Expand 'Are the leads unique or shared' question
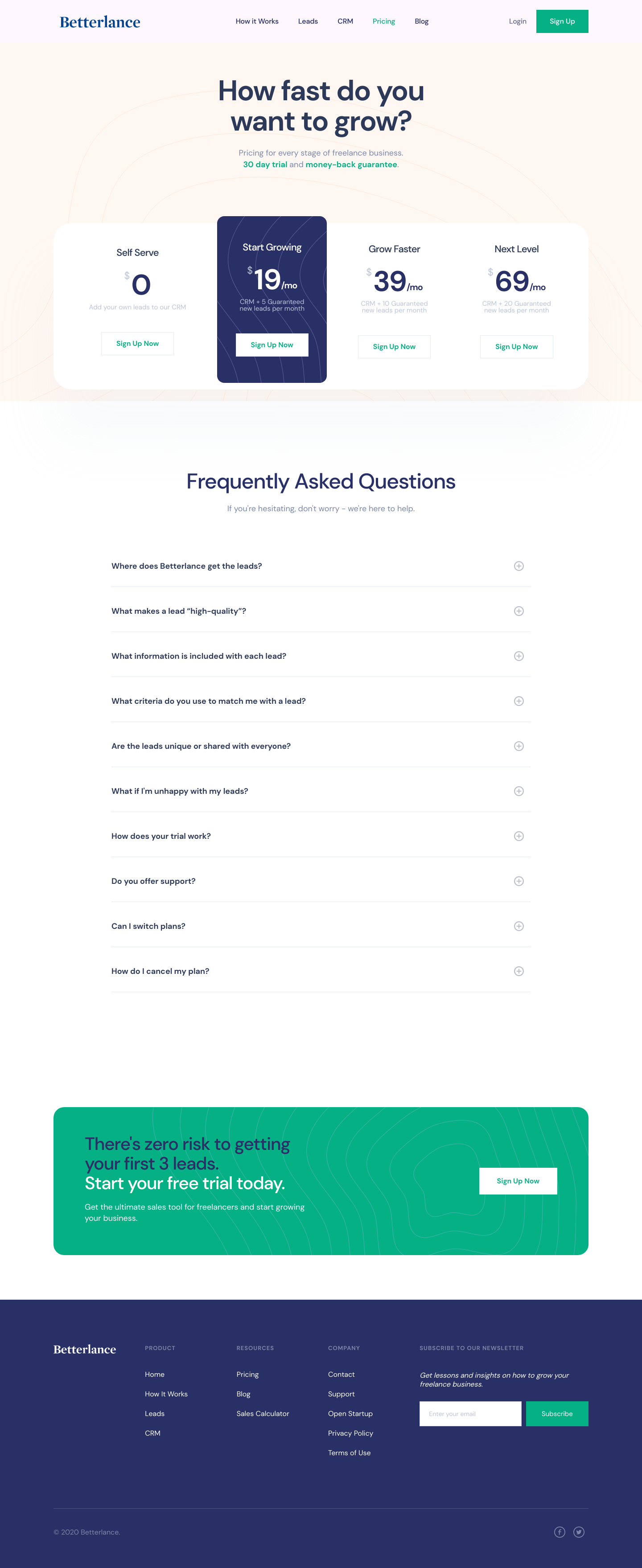Viewport: 642px width, 1568px height. coord(321,746)
